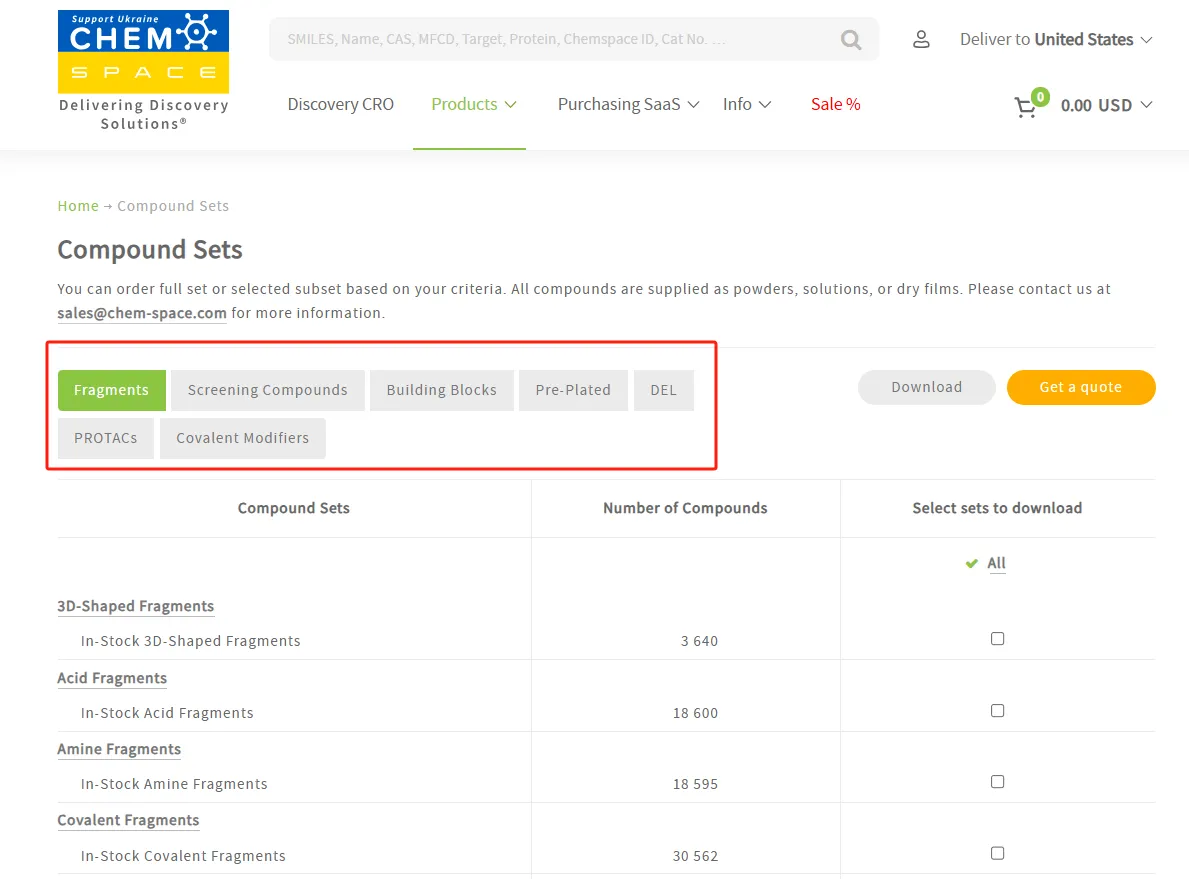Open the shopping cart icon
This screenshot has height=879, width=1189.
1025,107
